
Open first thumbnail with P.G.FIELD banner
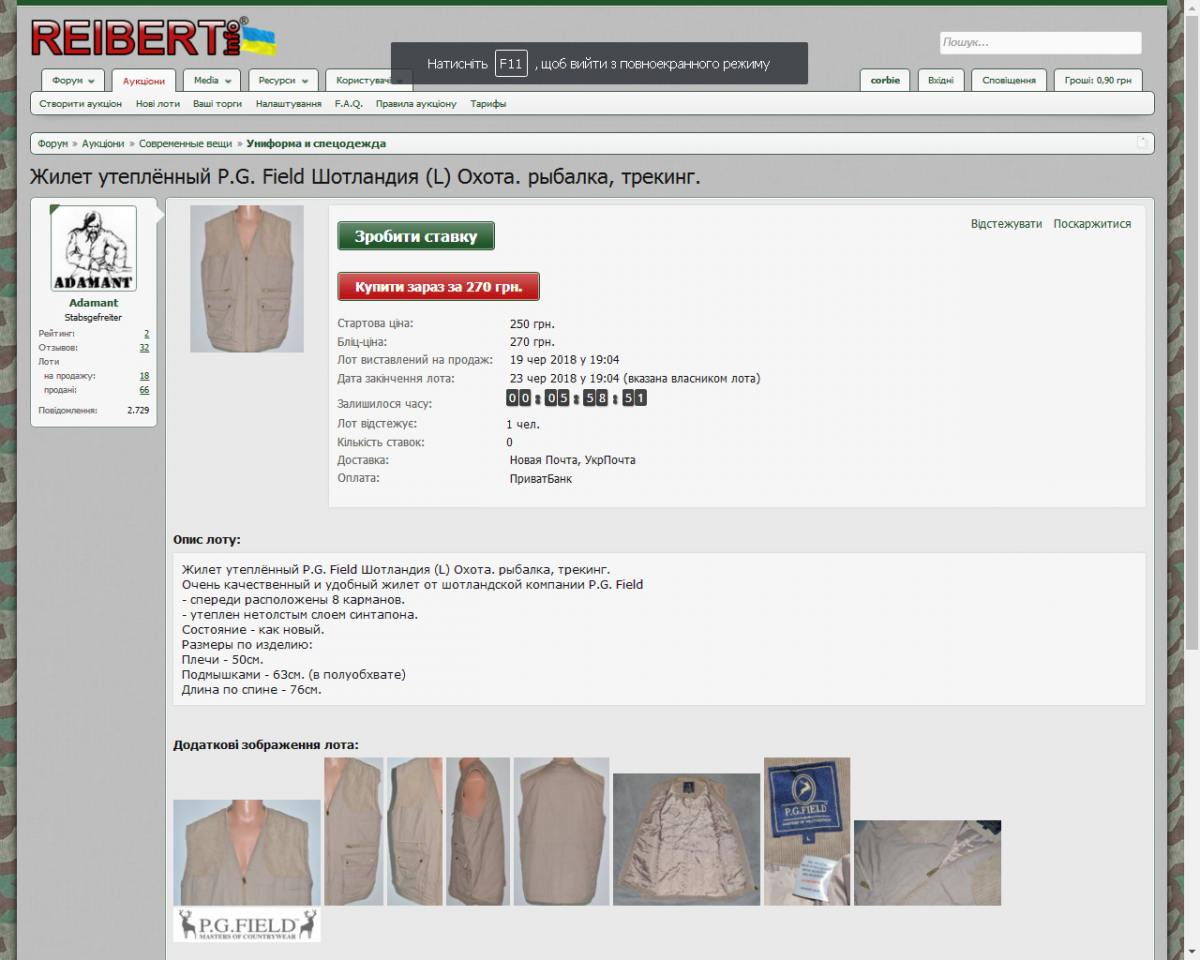click(247, 871)
